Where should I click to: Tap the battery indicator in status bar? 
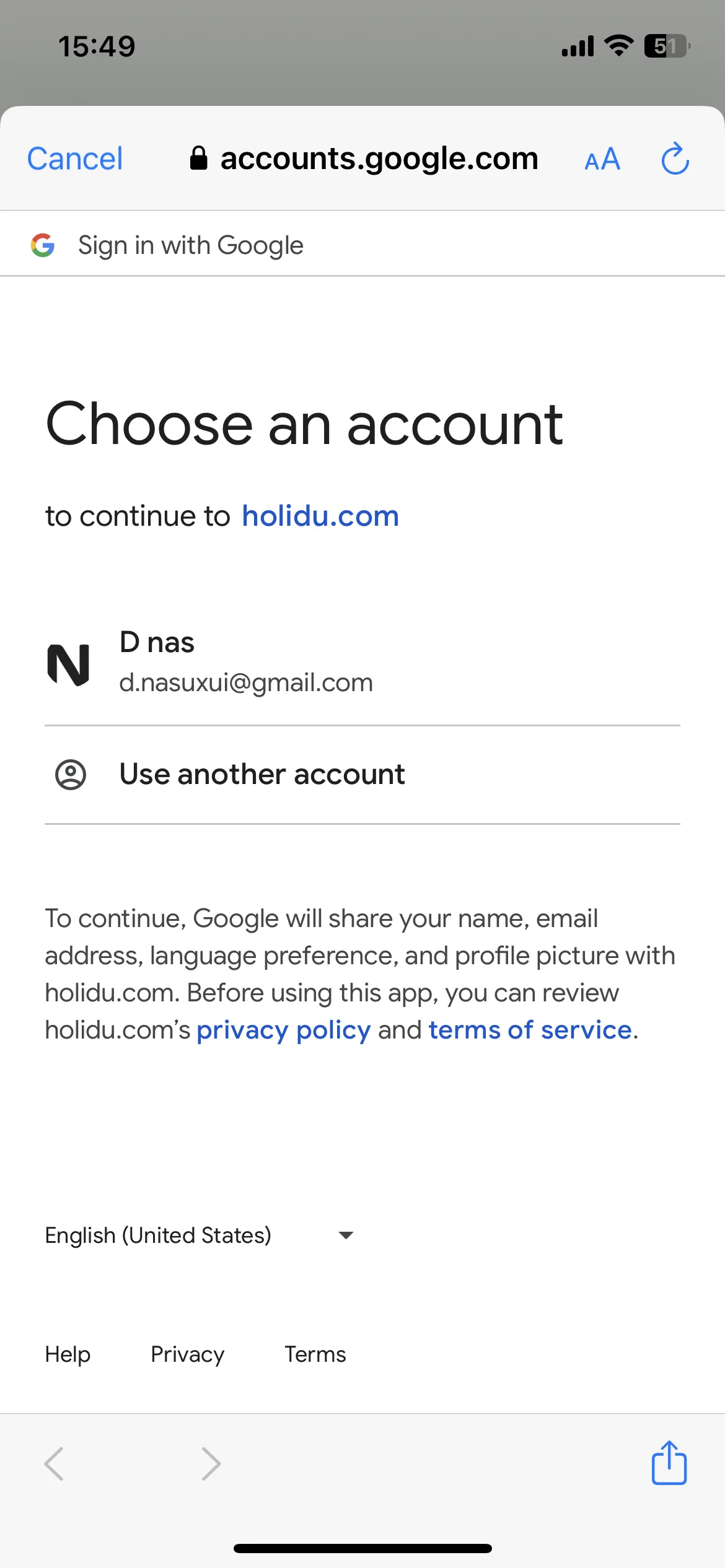tap(667, 46)
